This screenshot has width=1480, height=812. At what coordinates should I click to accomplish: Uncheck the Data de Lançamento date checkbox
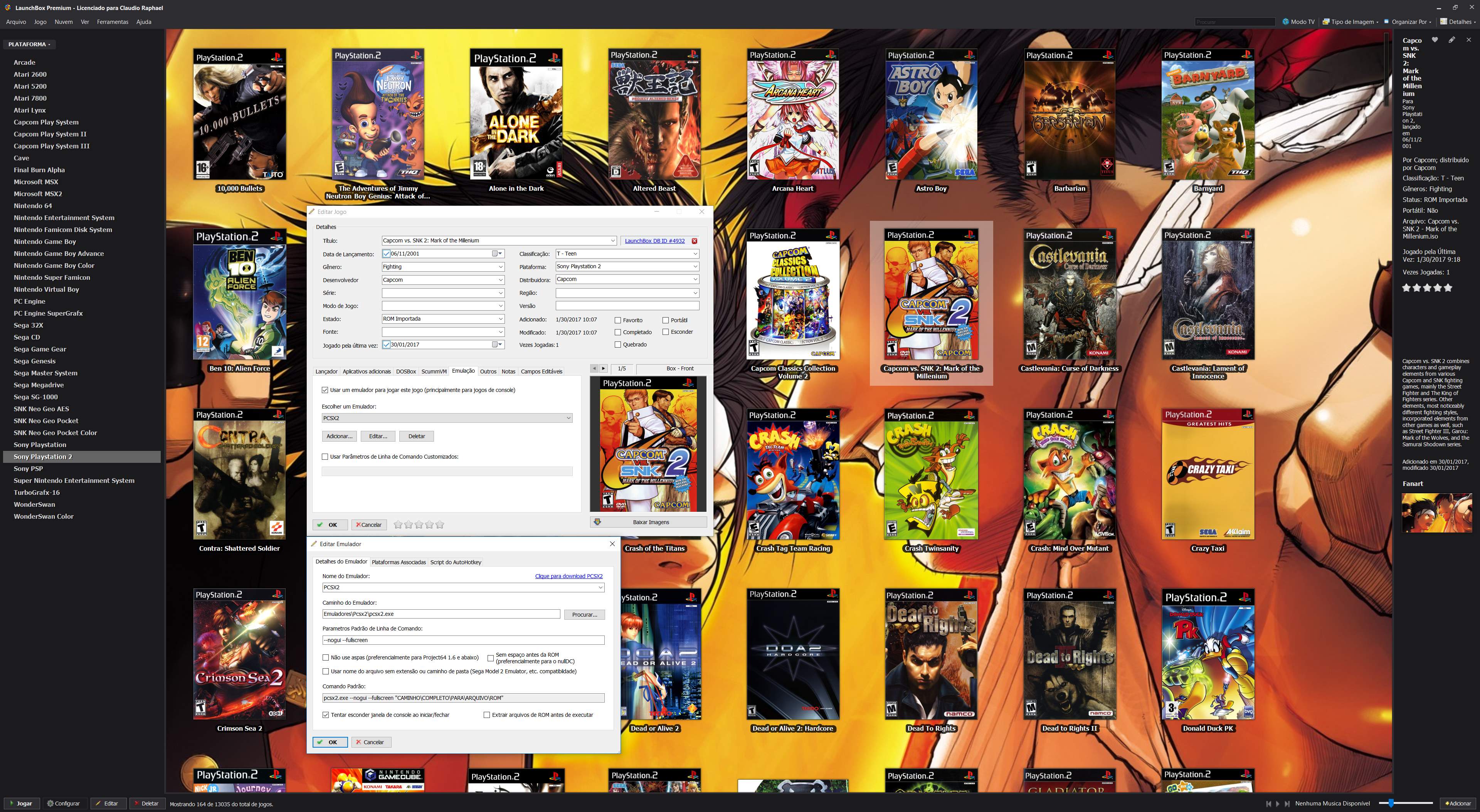click(387, 254)
